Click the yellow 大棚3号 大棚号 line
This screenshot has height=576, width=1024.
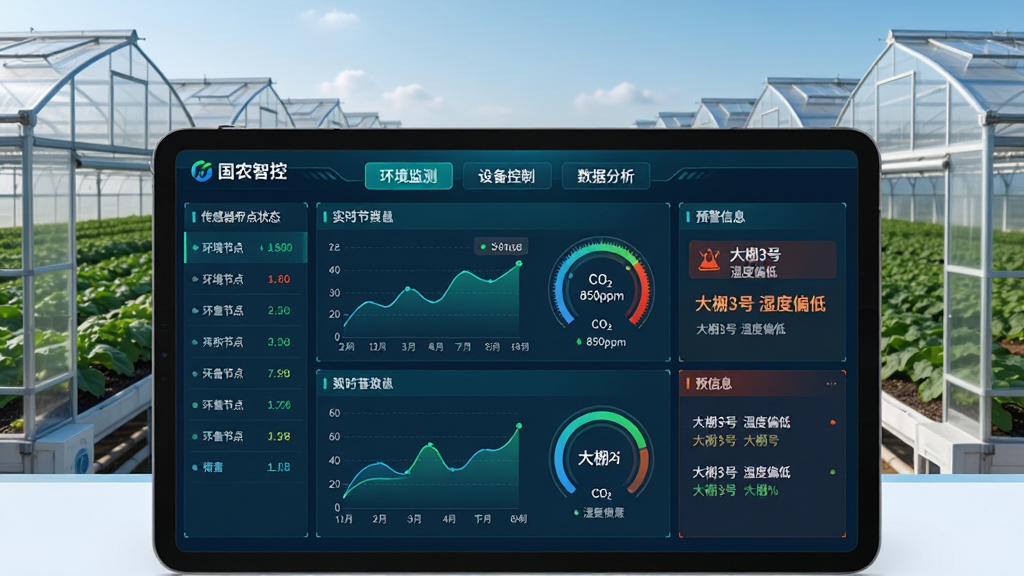(x=735, y=441)
